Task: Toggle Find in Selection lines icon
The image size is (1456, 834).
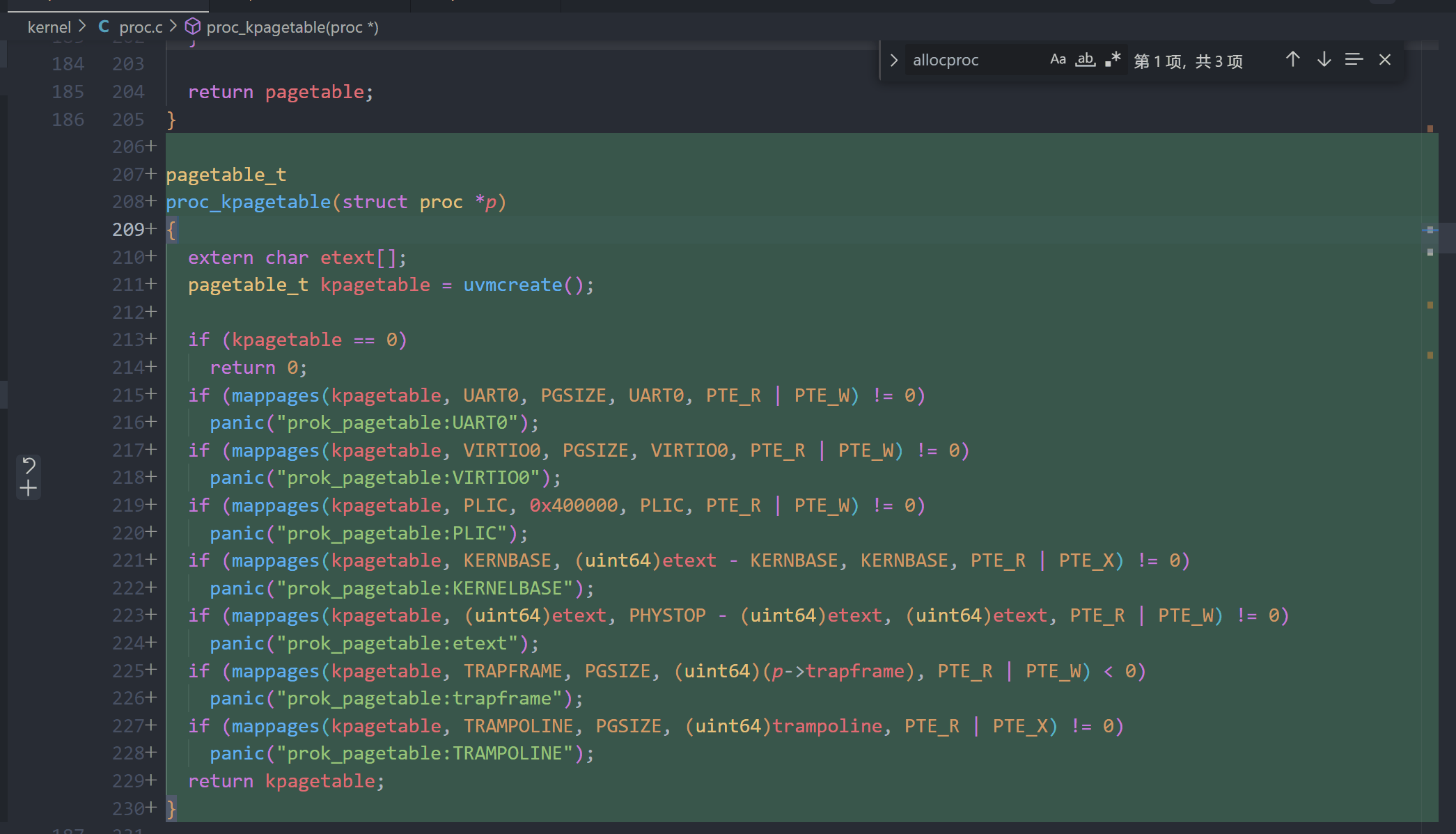Action: [1354, 60]
